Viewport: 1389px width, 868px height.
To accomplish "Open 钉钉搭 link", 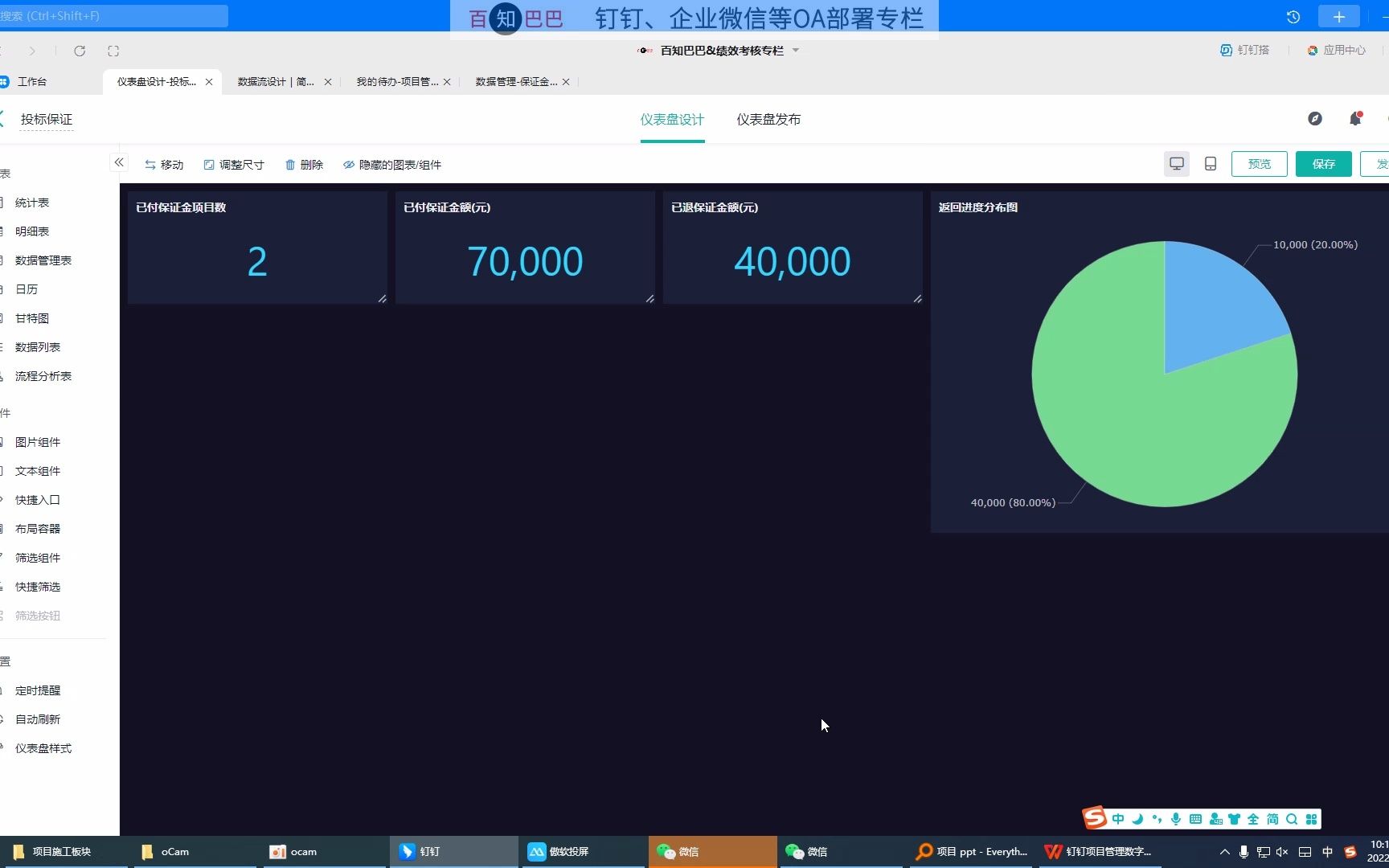I will tap(1244, 51).
